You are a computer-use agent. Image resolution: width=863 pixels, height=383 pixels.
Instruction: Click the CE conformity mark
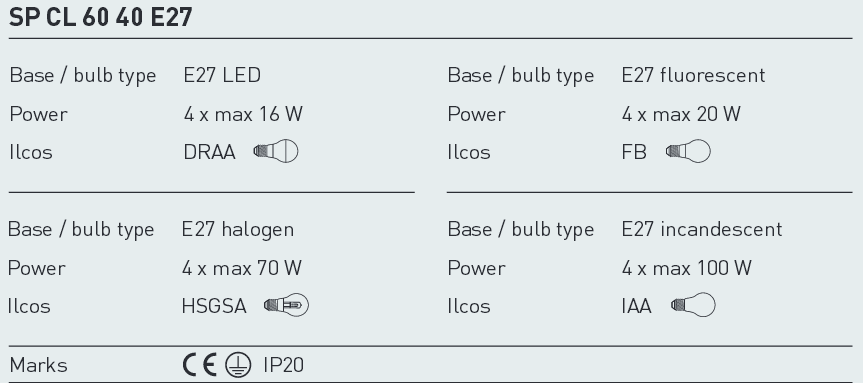coord(199,365)
